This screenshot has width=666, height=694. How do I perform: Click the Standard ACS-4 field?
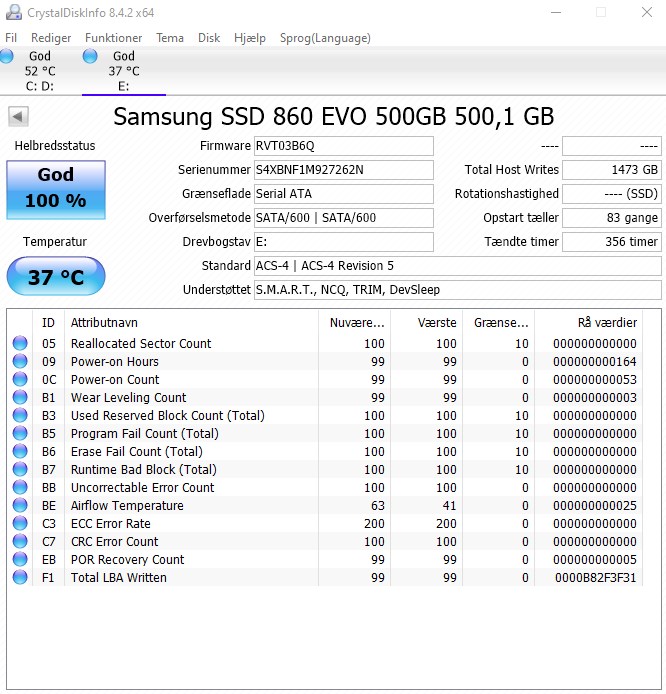(458, 266)
